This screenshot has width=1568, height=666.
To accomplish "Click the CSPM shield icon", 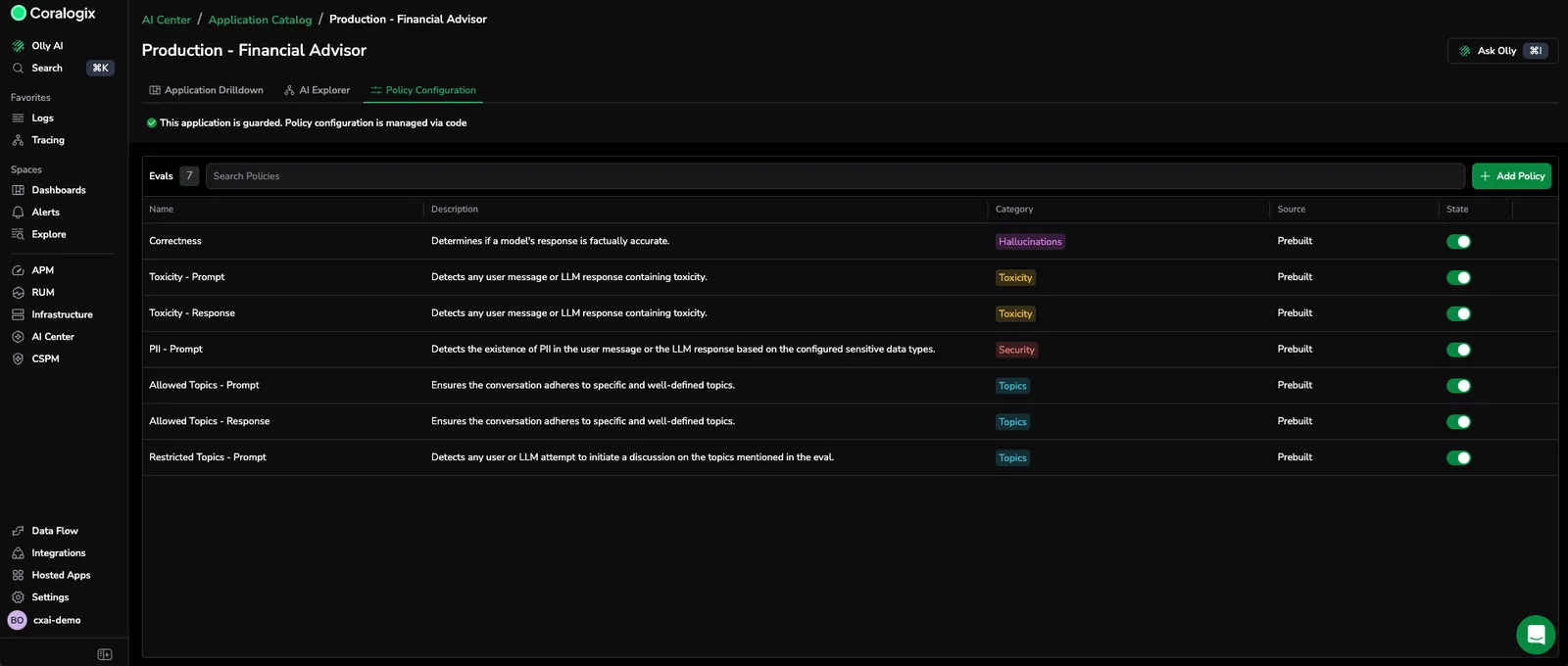I will pyautogui.click(x=18, y=359).
